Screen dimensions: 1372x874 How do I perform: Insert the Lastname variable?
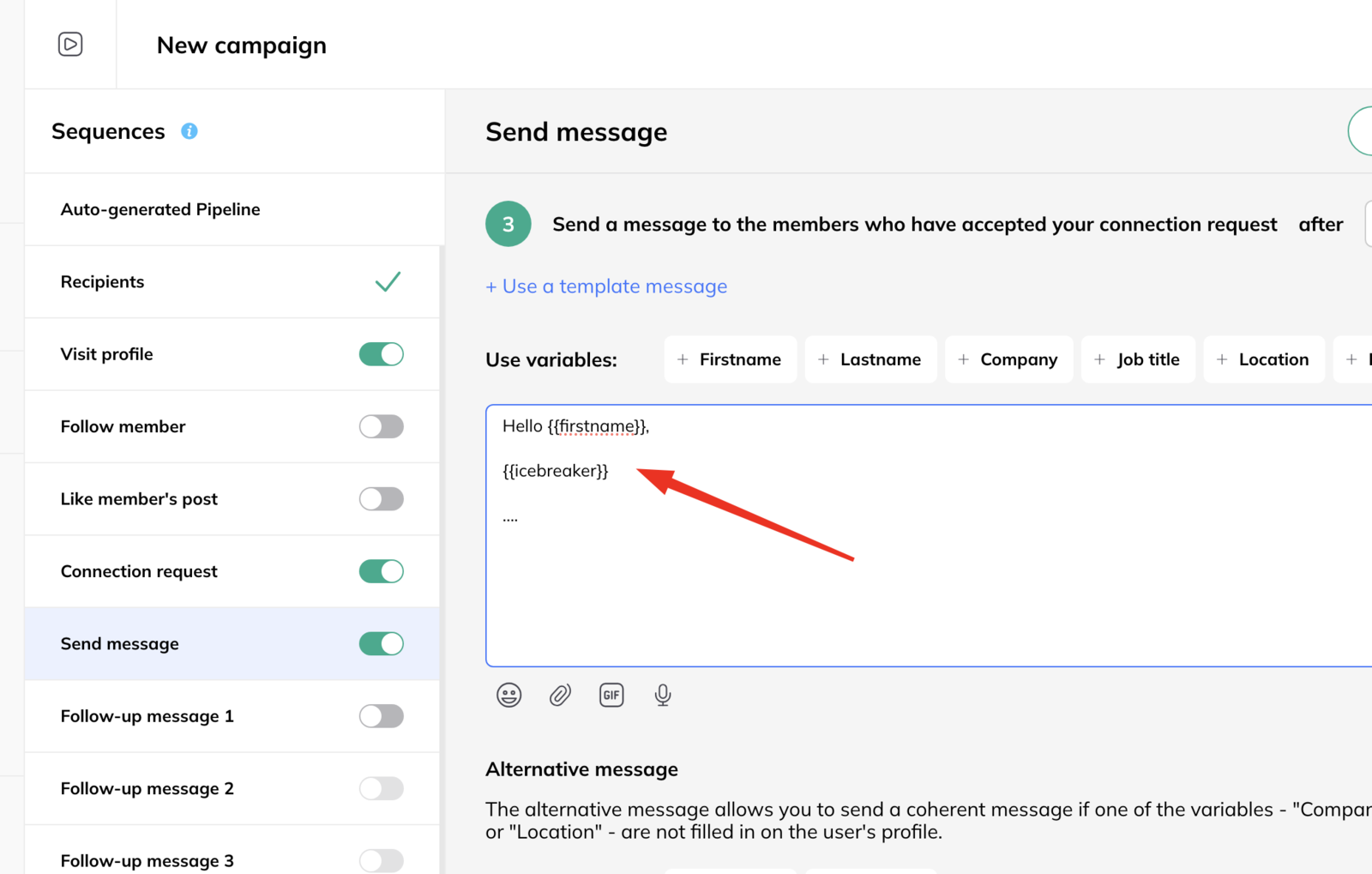[x=870, y=359]
